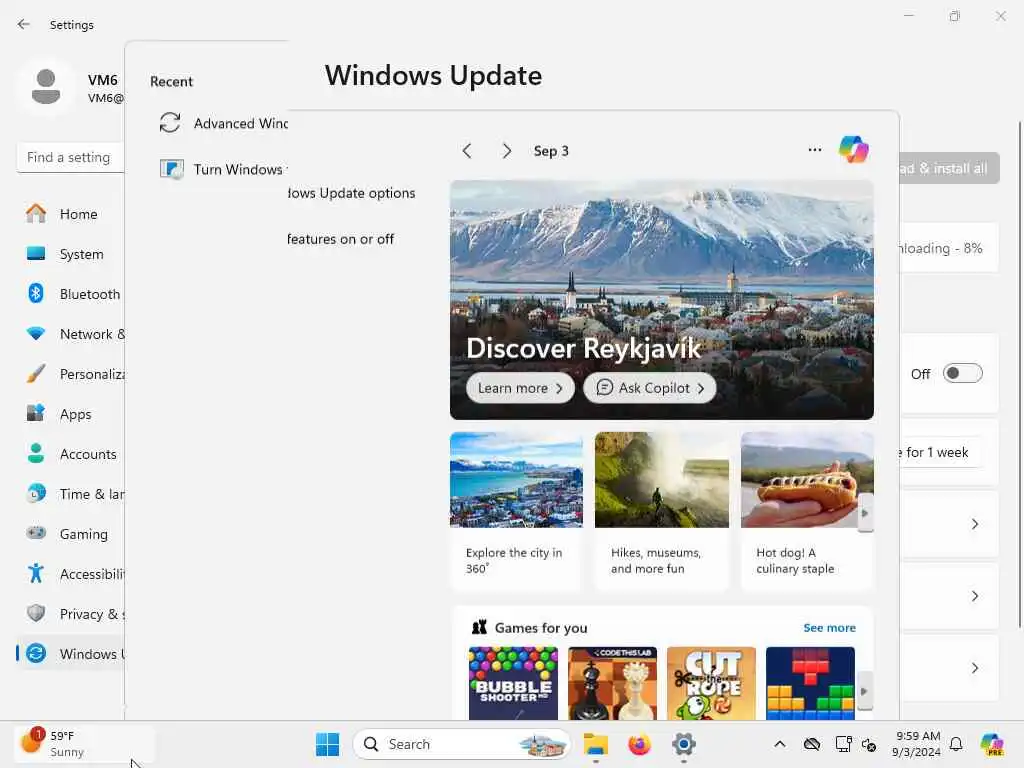Click the Privacy shield icon
The image size is (1024, 768).
36,613
